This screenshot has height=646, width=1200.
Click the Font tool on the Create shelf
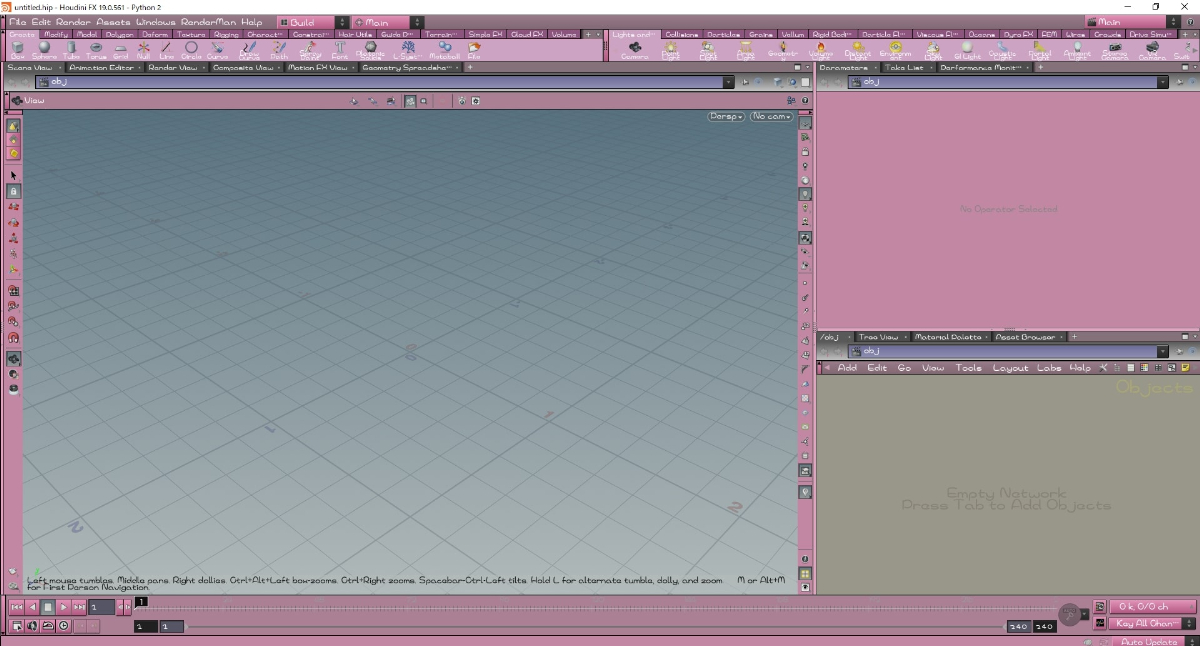[340, 46]
